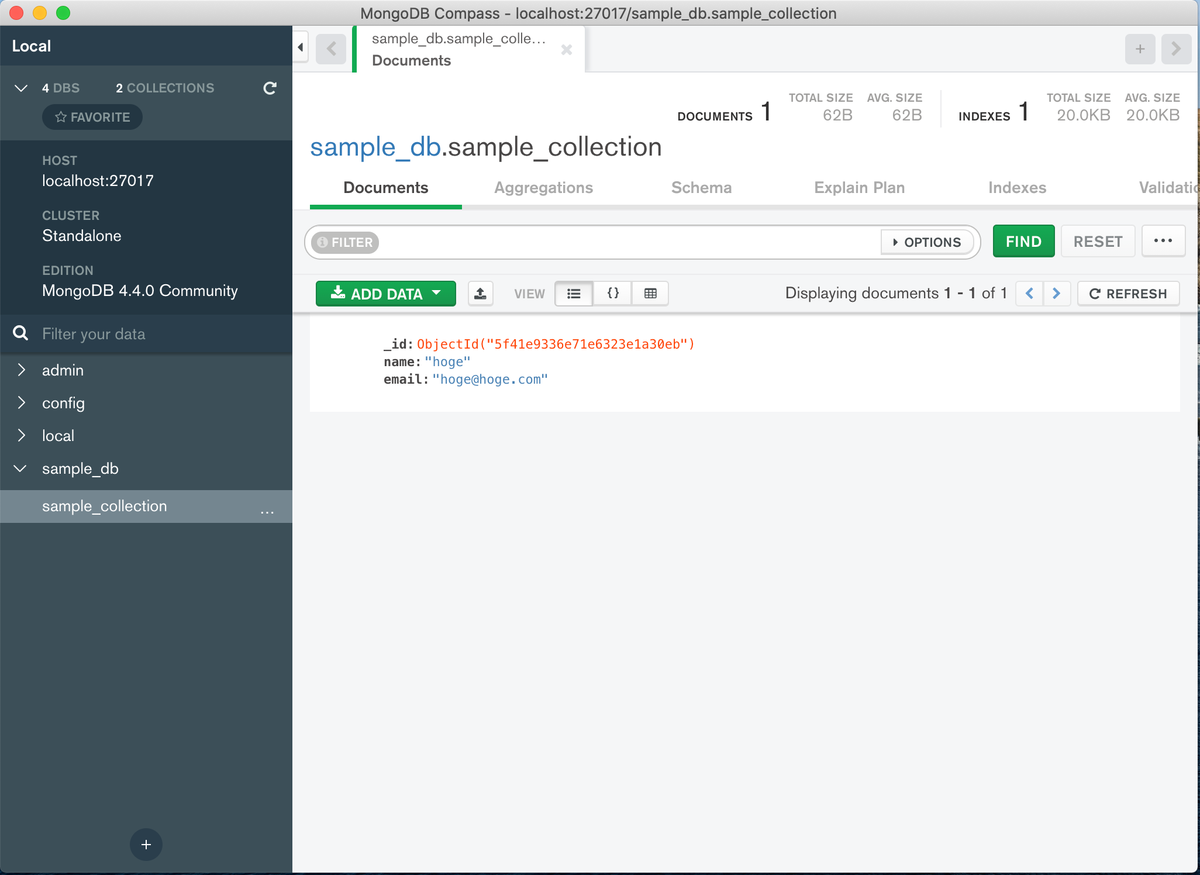
Task: Click host value localhost:27017
Action: point(98,181)
